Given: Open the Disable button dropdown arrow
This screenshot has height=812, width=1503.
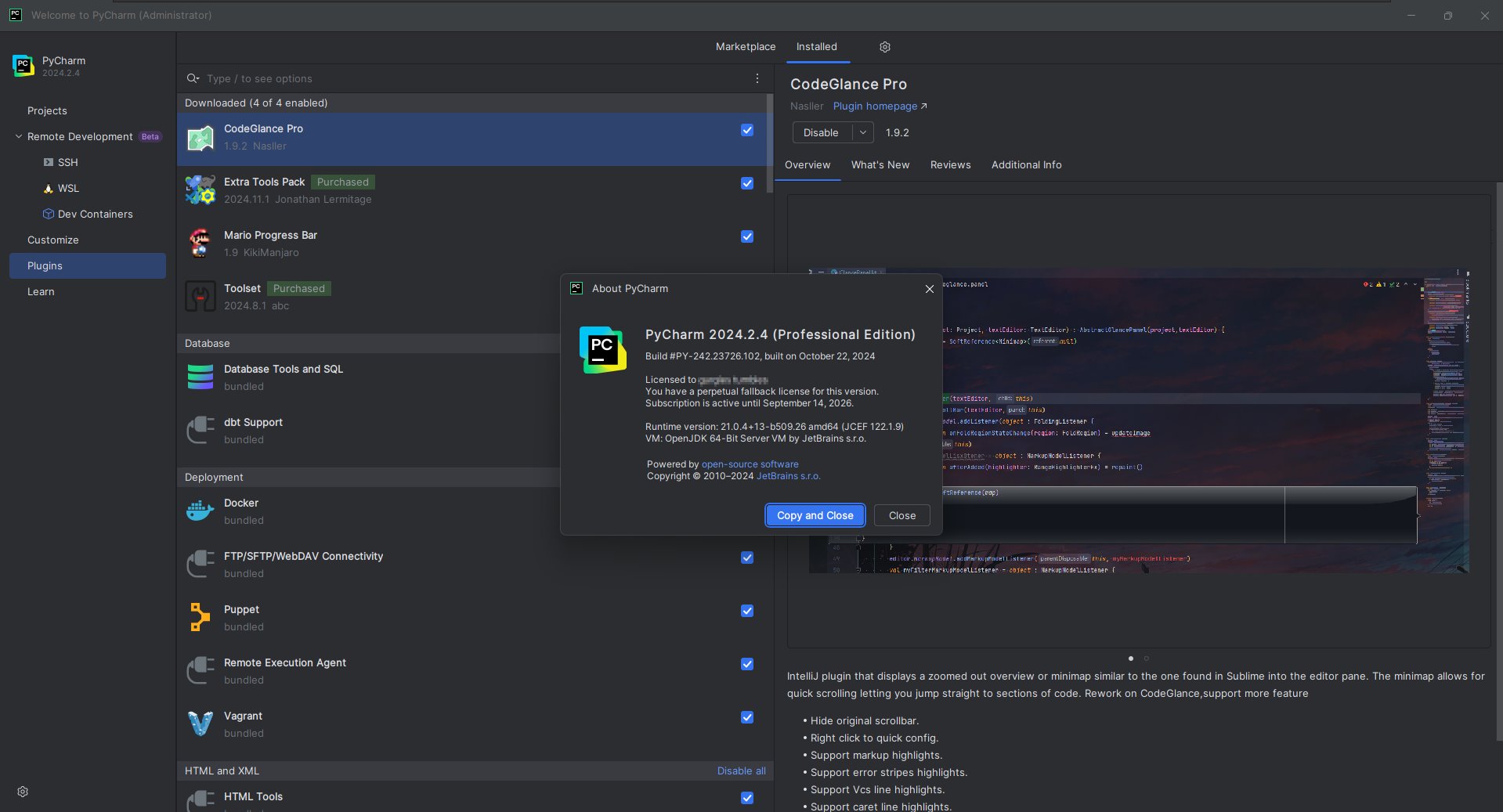Looking at the screenshot, I should tap(862, 132).
